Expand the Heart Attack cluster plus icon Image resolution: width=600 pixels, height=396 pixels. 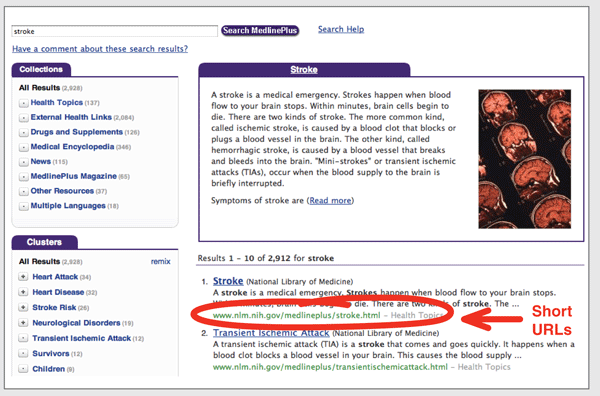tap(23, 277)
